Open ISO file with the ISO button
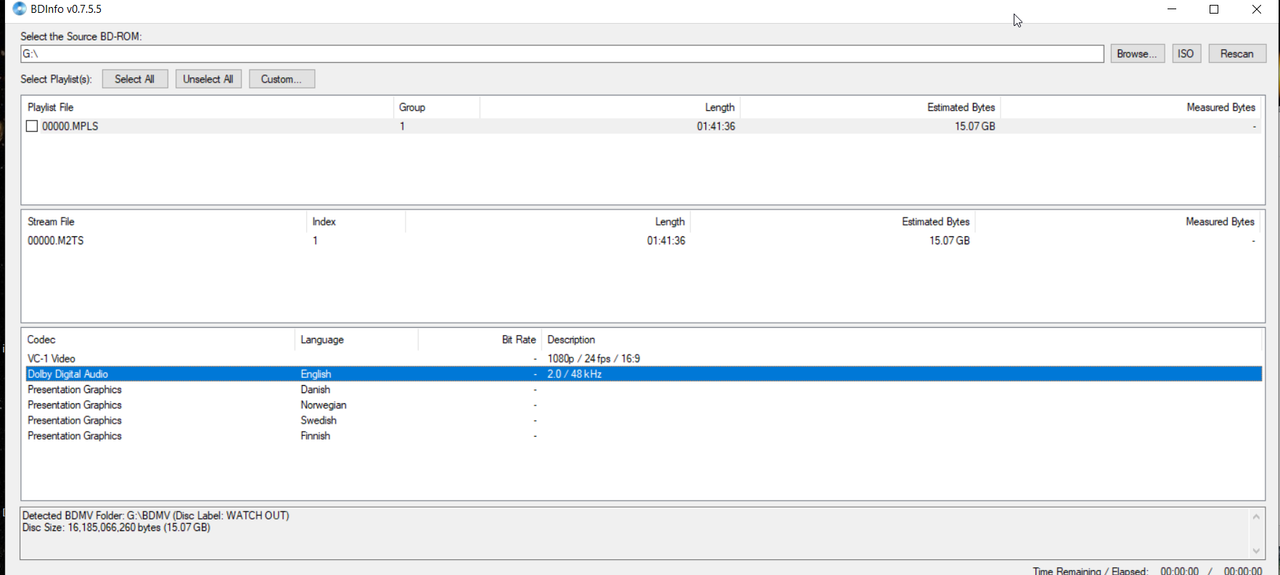This screenshot has height=575, width=1280. [x=1186, y=54]
